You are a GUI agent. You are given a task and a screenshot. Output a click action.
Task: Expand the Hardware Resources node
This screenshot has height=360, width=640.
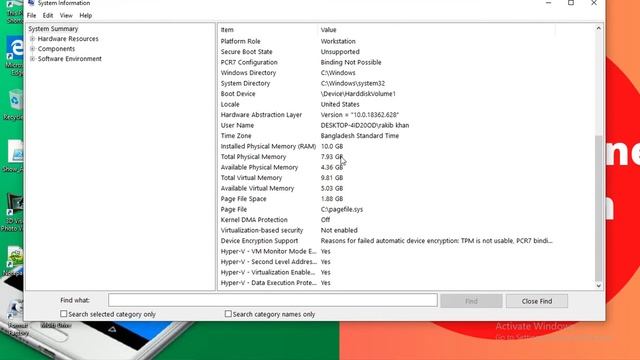33,39
